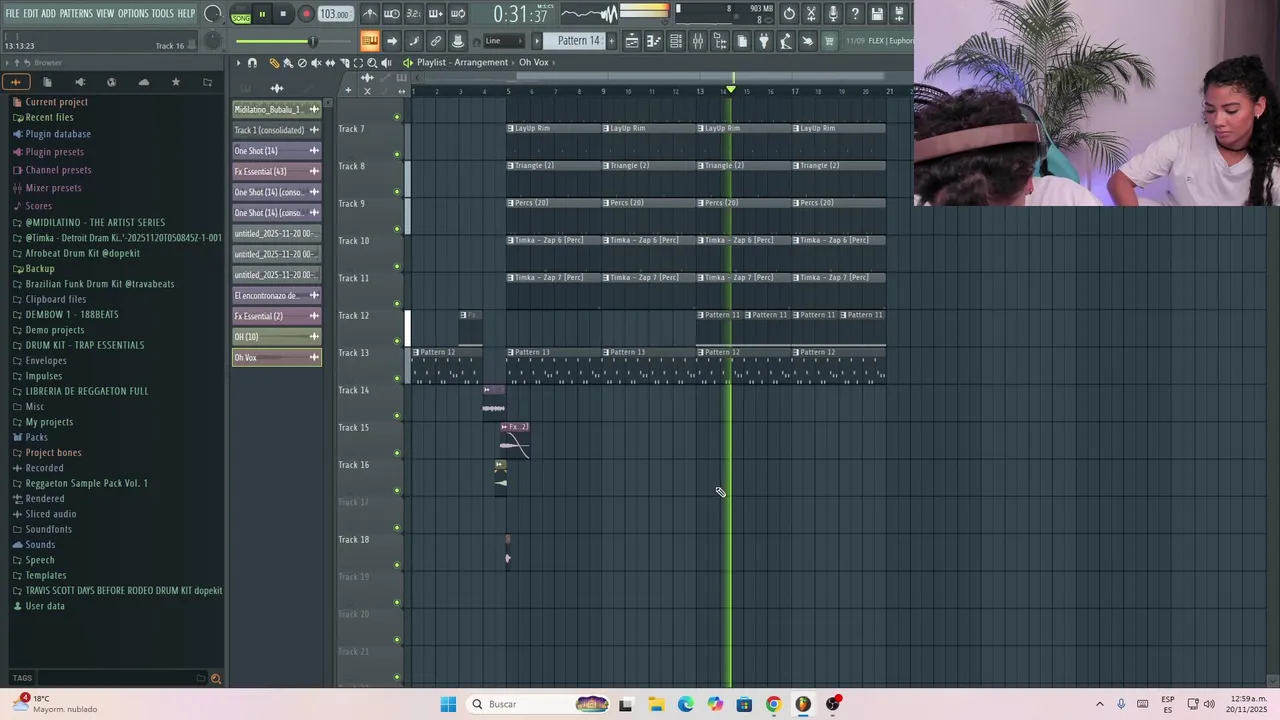This screenshot has width=1280, height=720.
Task: Open the Piano roll icon
Action: (x=654, y=41)
